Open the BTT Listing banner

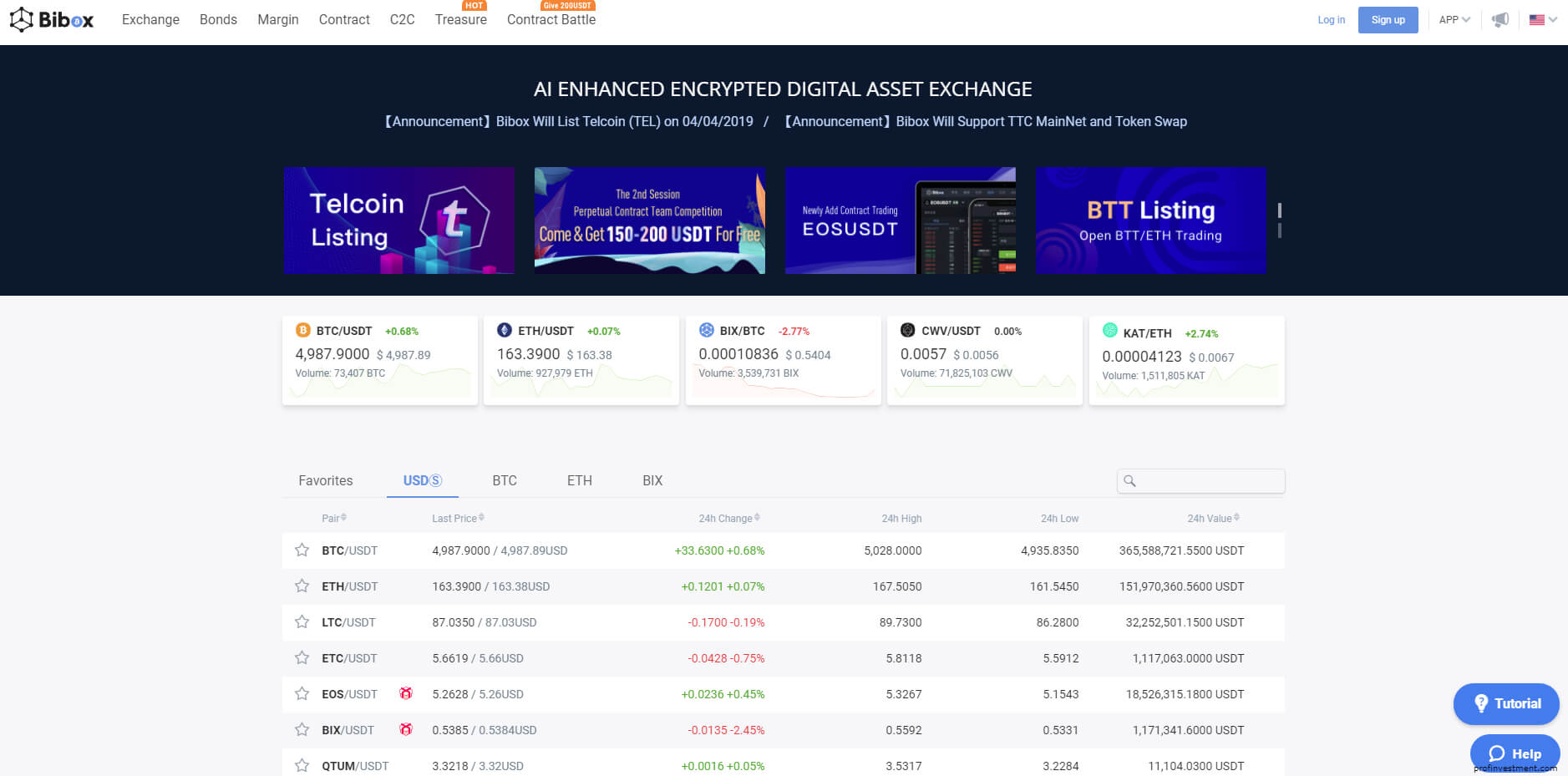point(1150,220)
